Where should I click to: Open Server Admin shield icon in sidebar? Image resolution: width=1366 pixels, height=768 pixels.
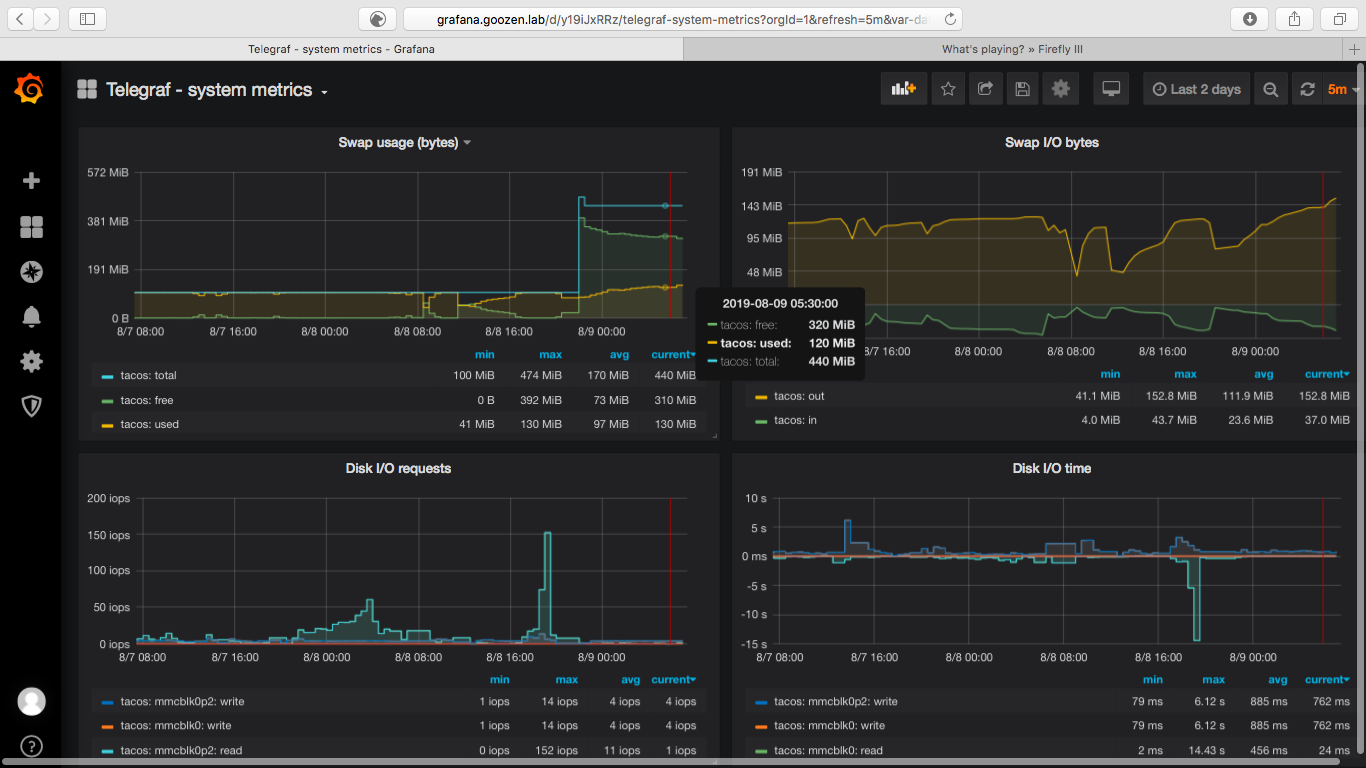click(x=31, y=405)
